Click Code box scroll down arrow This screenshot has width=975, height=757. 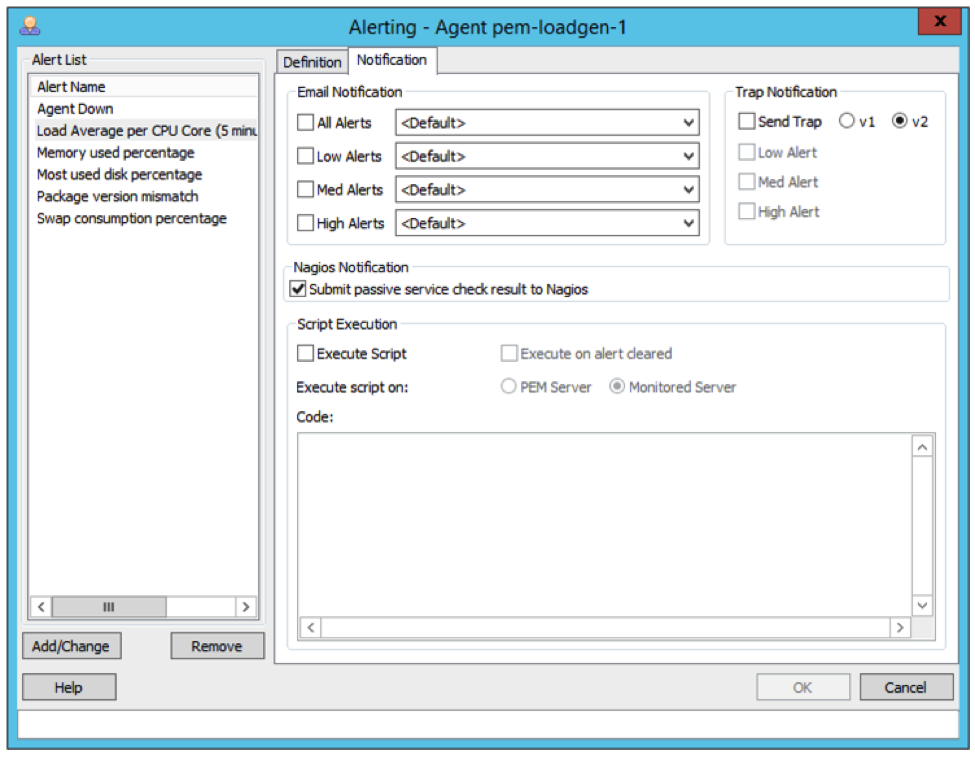point(922,605)
